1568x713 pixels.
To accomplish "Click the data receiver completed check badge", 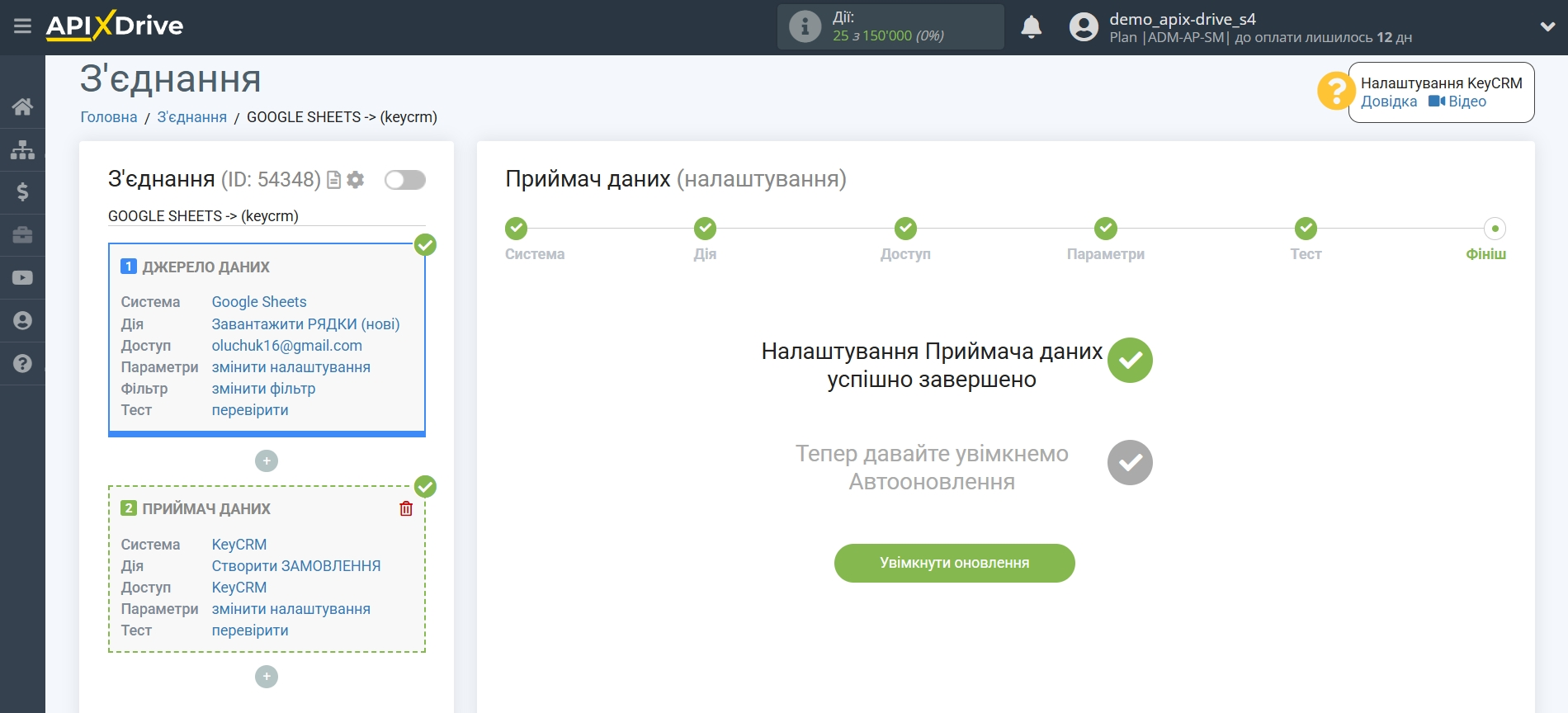I will (x=425, y=487).
